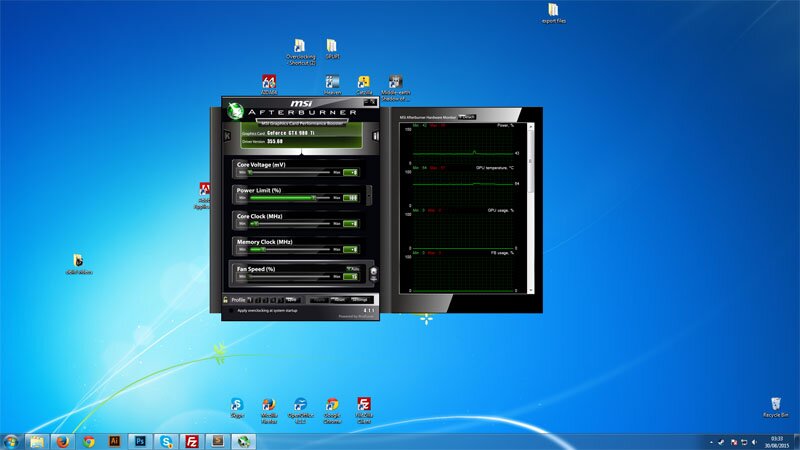The width and height of the screenshot is (800, 450).
Task: Click the right info side button in Afterburner
Action: coord(376,136)
